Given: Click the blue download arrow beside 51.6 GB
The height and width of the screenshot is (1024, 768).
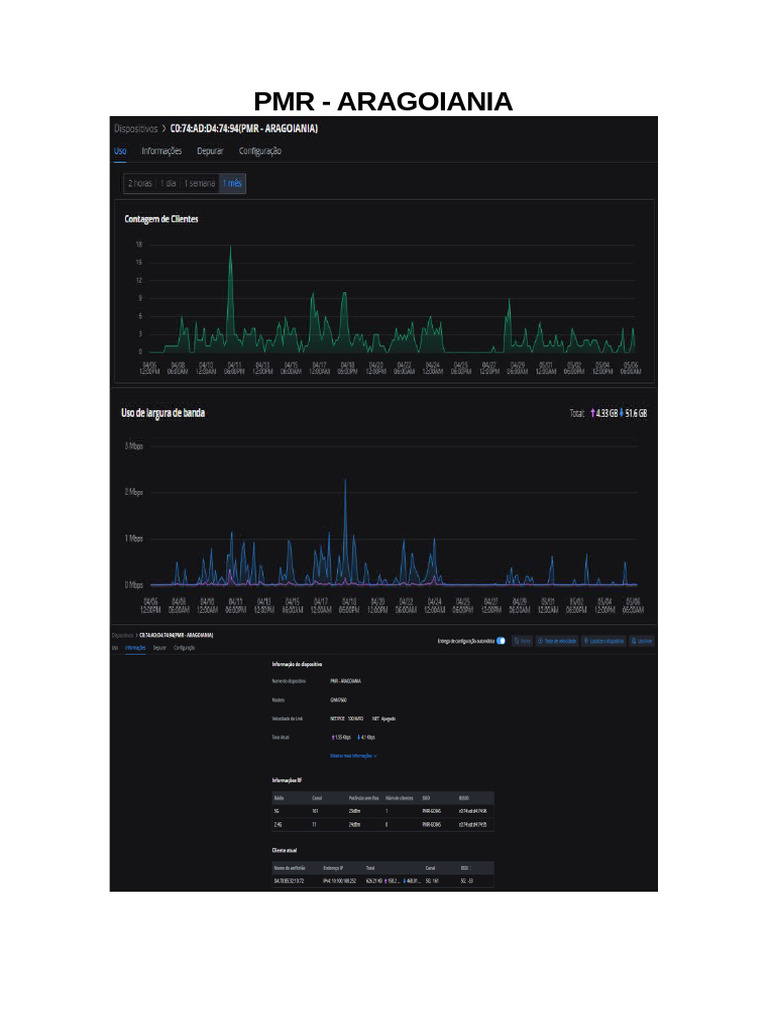Looking at the screenshot, I should click(x=622, y=413).
